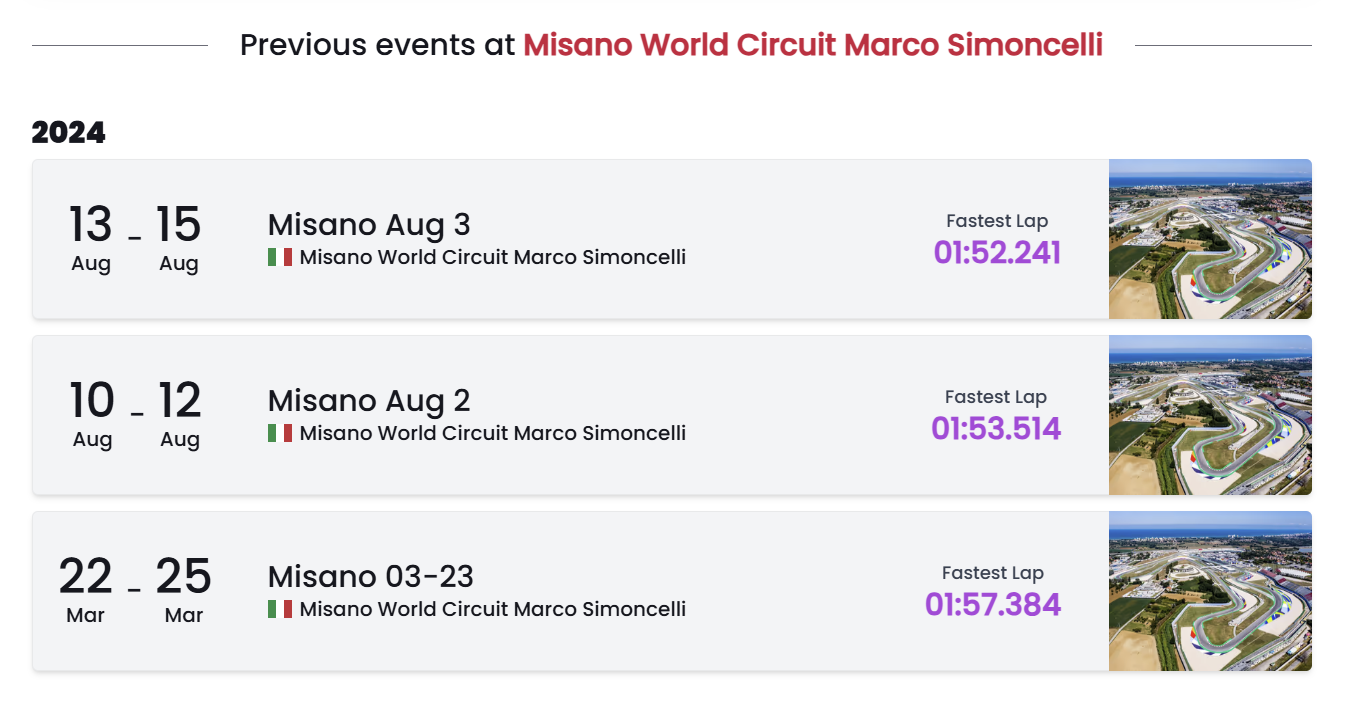Click the fastest lap time 01:52.241
Viewport: 1346px width, 702px height.
click(x=997, y=253)
